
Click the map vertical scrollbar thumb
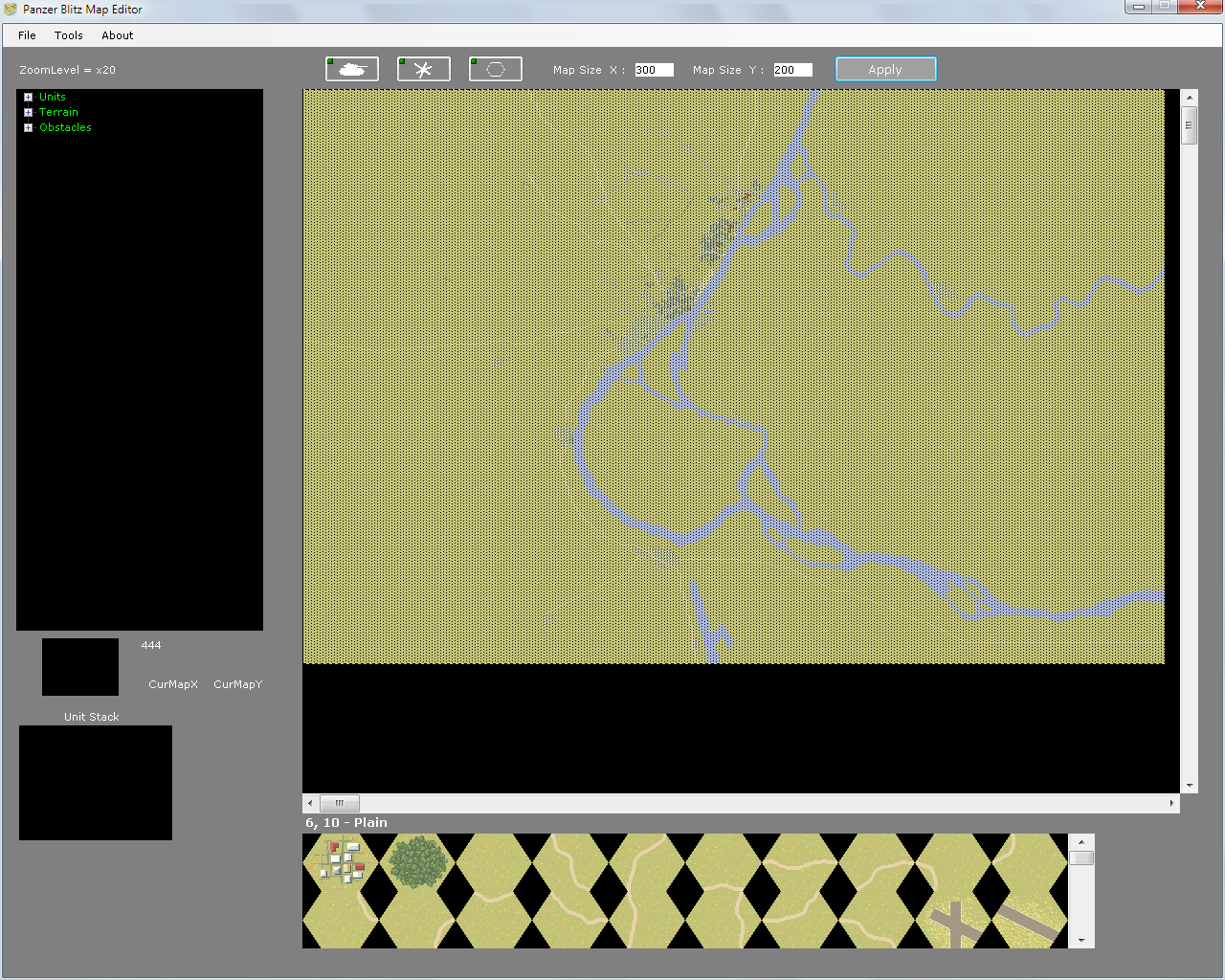(x=1190, y=125)
